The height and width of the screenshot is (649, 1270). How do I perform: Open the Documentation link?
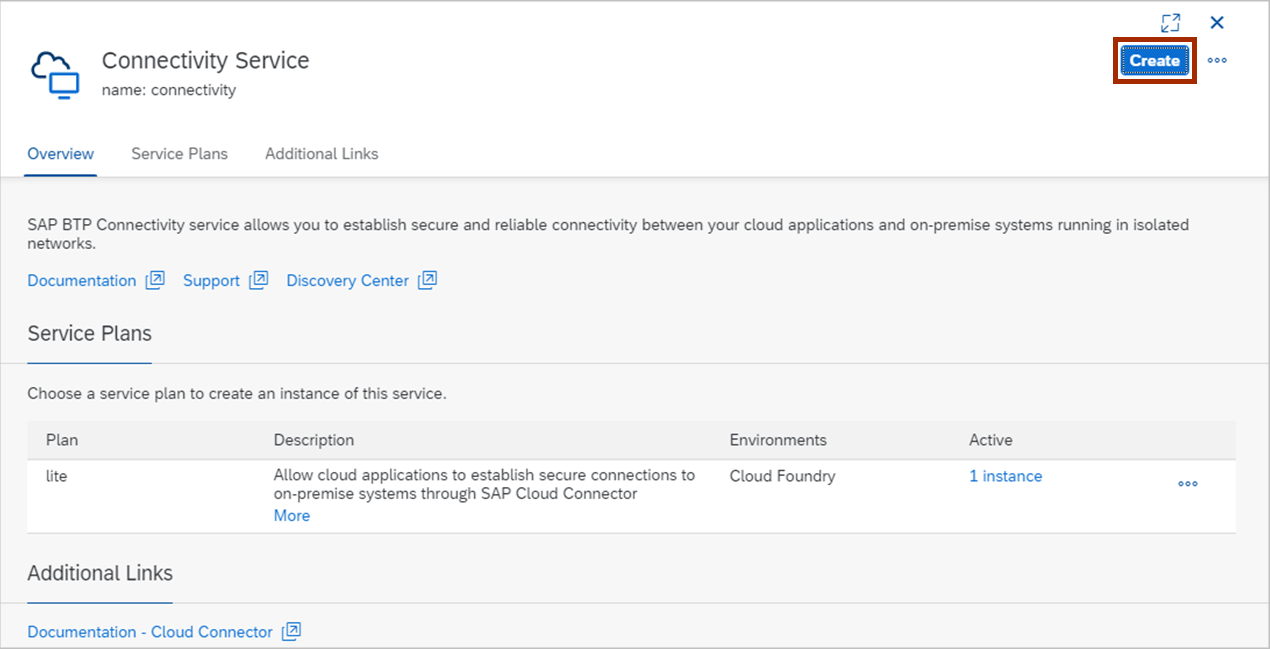click(x=81, y=280)
